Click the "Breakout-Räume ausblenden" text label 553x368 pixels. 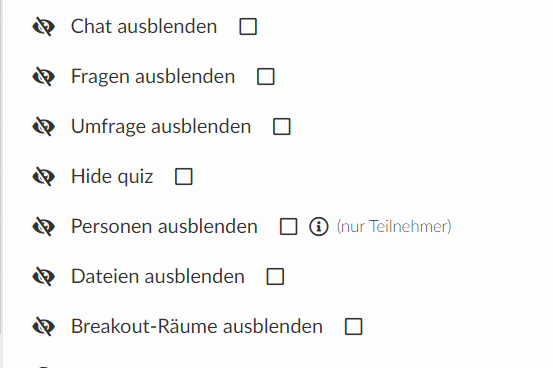(197, 326)
